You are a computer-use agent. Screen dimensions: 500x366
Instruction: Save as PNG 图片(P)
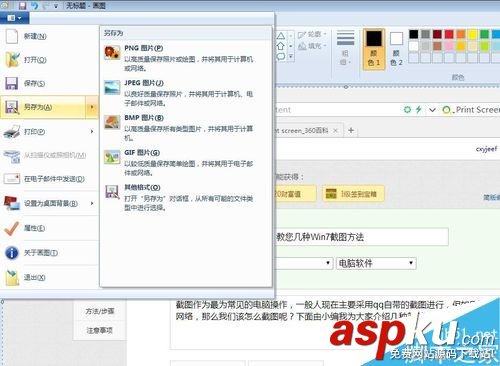click(x=185, y=58)
